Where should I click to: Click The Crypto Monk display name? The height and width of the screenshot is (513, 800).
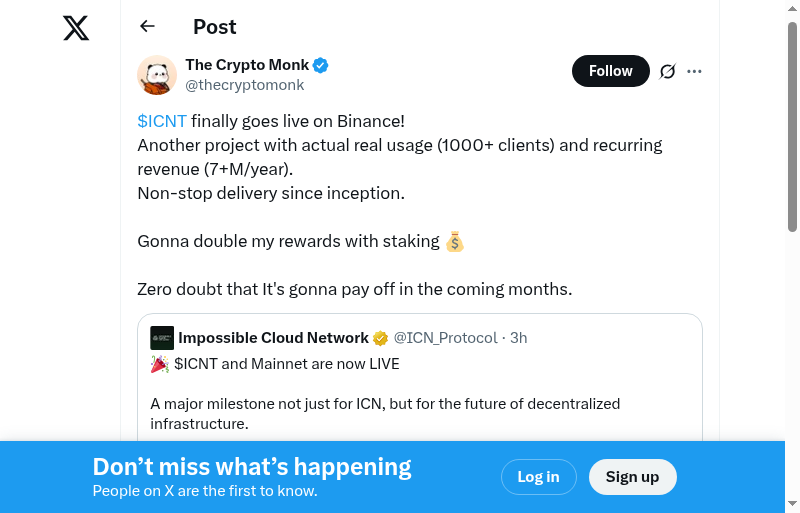247,65
